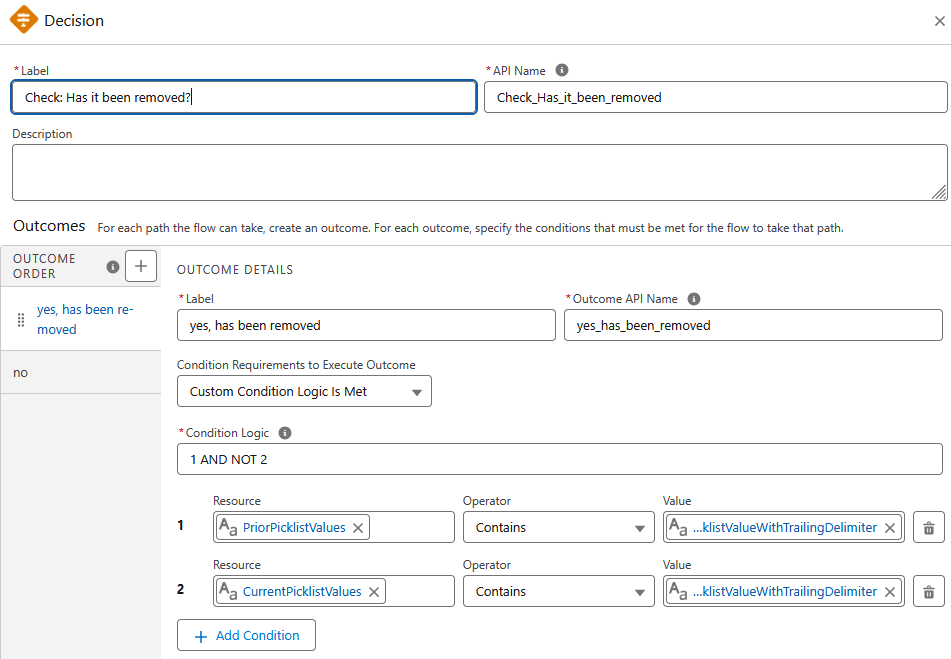Open Condition Requirements dropdown

click(x=304, y=392)
